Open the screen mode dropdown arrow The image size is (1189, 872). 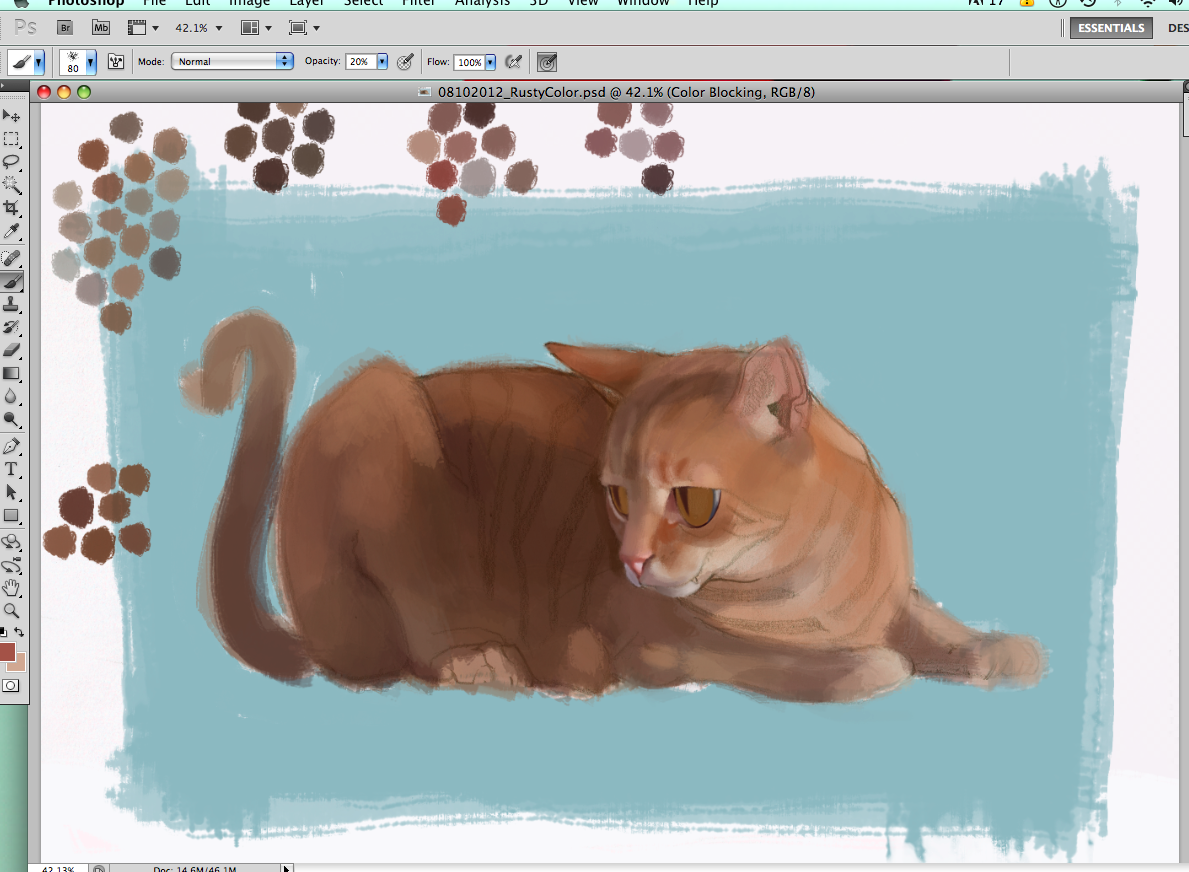314,28
